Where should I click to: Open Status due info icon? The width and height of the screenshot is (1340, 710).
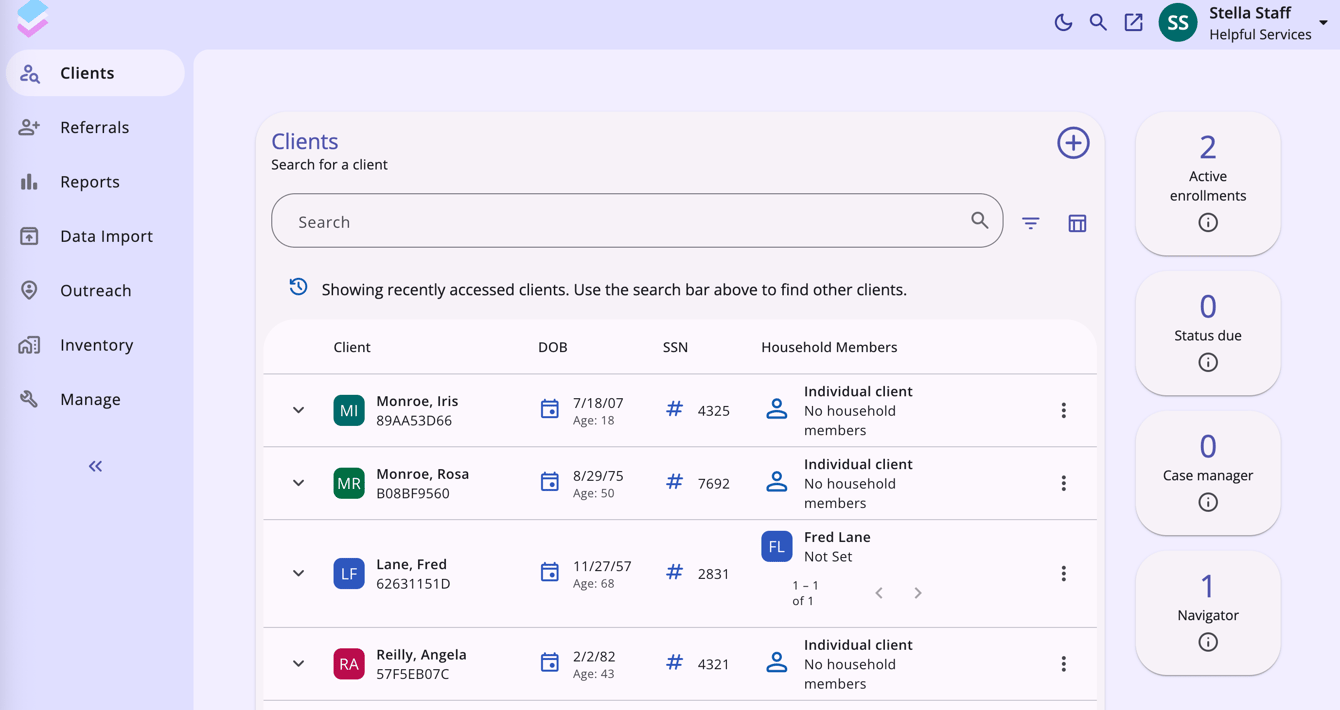pos(1208,363)
